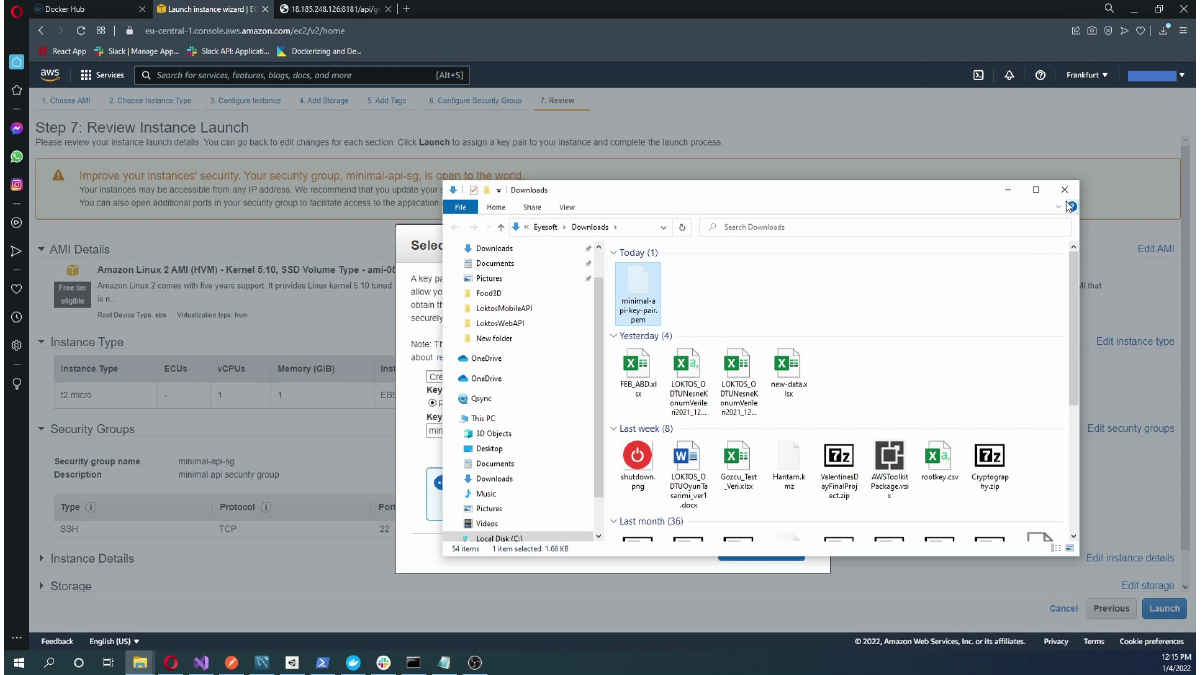Select Food3D folder in navigation pane
Image resolution: width=1201 pixels, height=675 pixels.
coord(487,293)
